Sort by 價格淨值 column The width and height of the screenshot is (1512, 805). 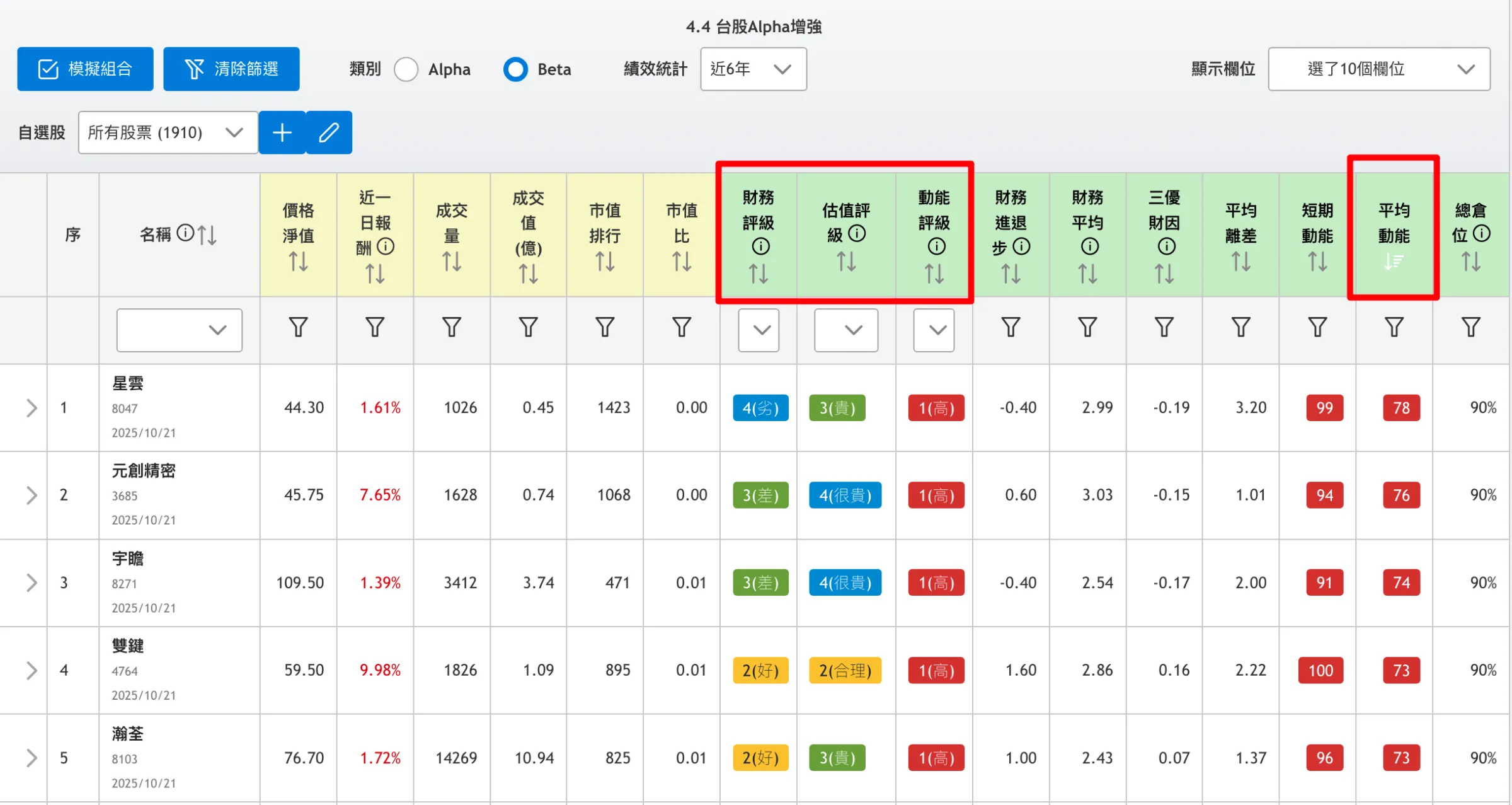298,261
